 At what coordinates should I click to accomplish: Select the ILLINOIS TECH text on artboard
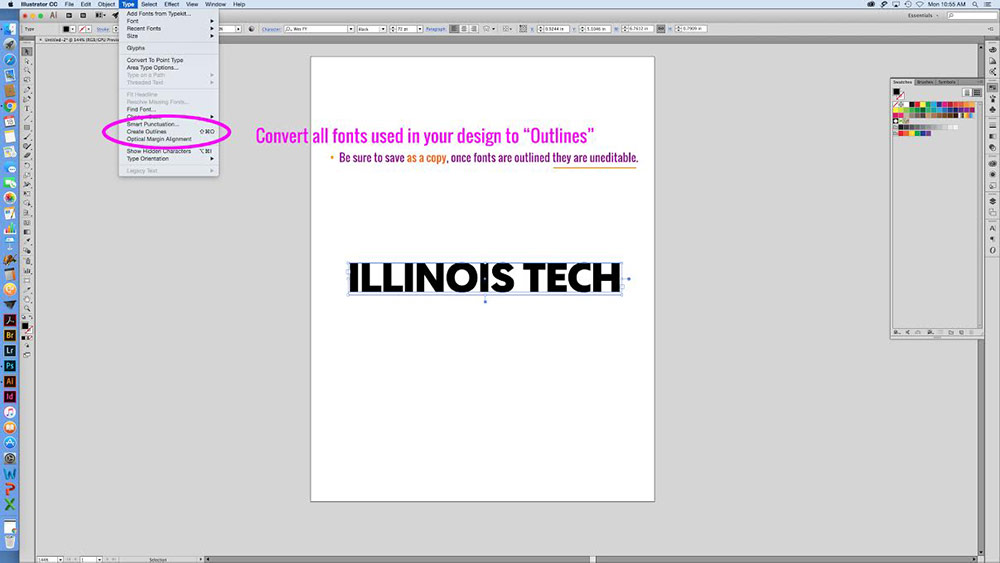pos(485,278)
